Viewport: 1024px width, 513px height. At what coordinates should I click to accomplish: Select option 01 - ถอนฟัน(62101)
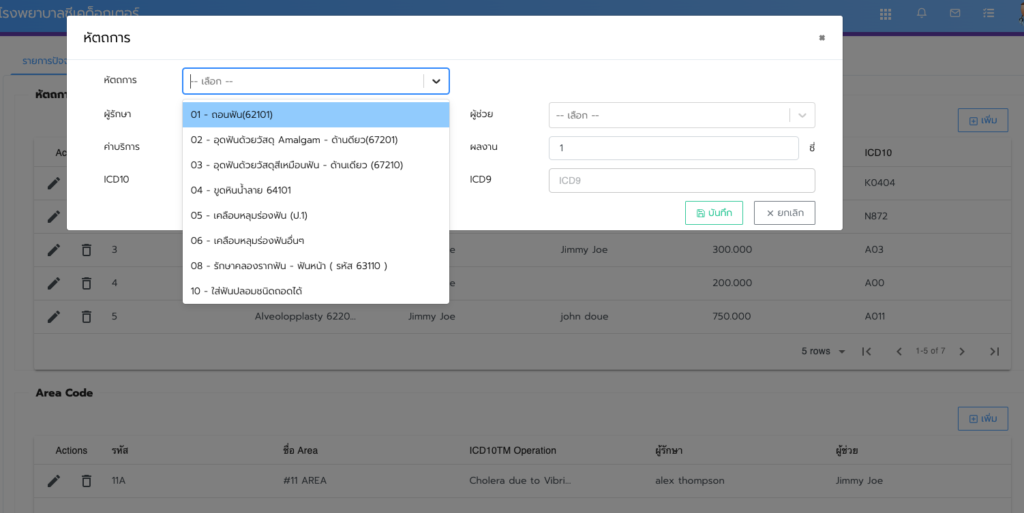pyautogui.click(x=315, y=115)
